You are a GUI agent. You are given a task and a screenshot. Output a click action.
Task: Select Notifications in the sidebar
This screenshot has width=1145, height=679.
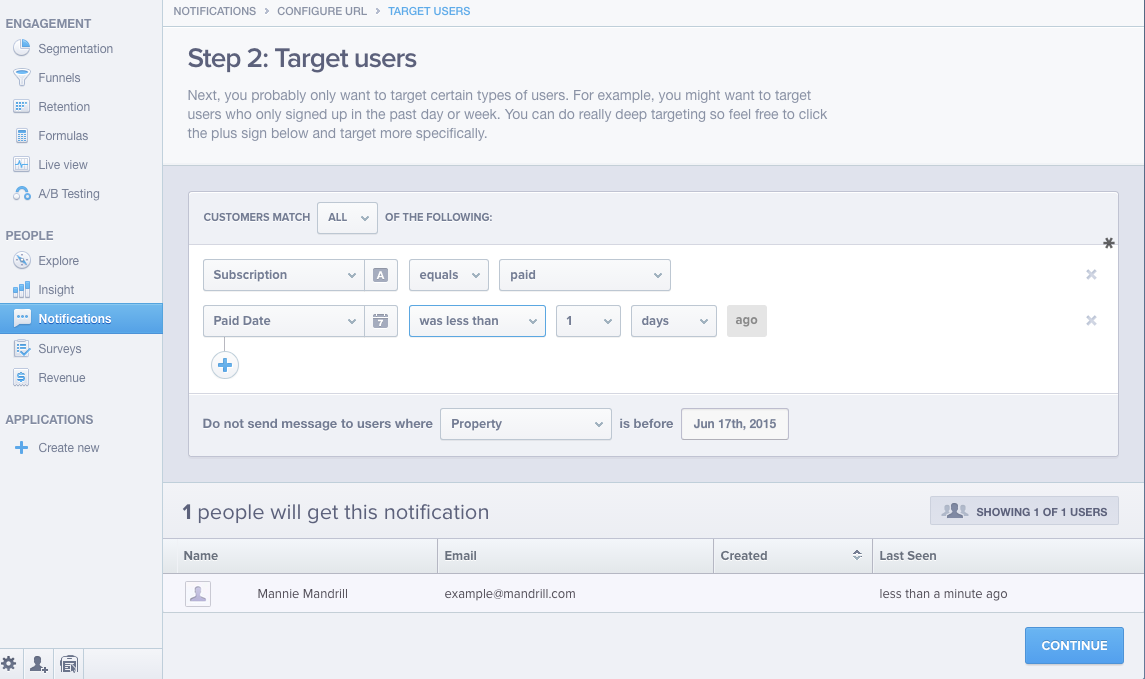tap(81, 319)
